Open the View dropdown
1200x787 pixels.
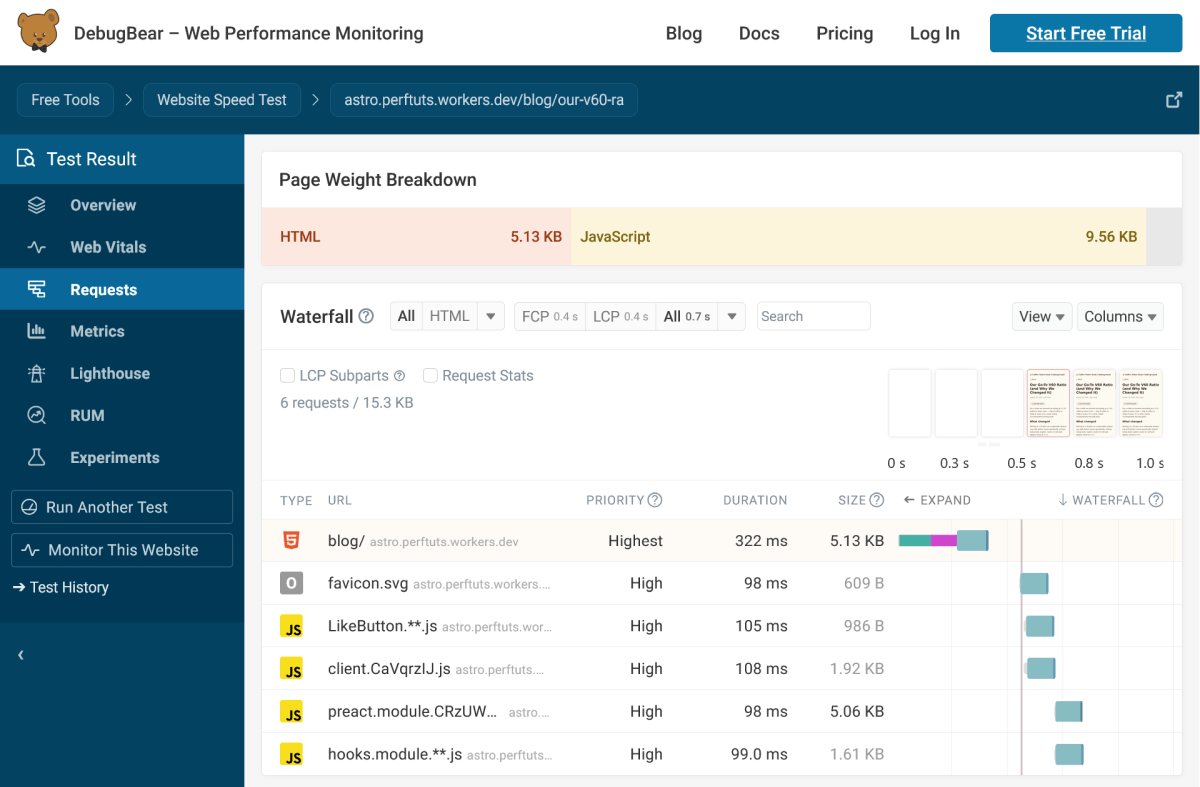coord(1042,316)
